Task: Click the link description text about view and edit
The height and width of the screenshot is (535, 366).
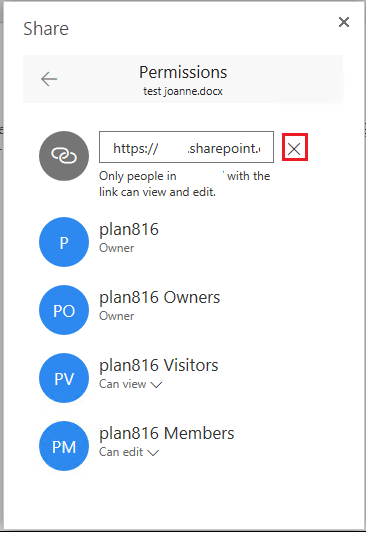Action: (185, 184)
